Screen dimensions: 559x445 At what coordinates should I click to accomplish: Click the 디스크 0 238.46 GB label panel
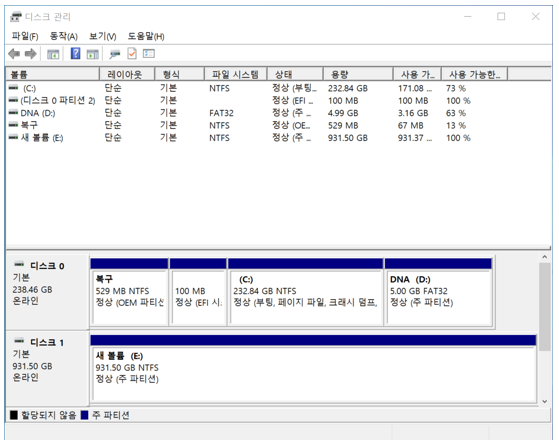pos(47,291)
